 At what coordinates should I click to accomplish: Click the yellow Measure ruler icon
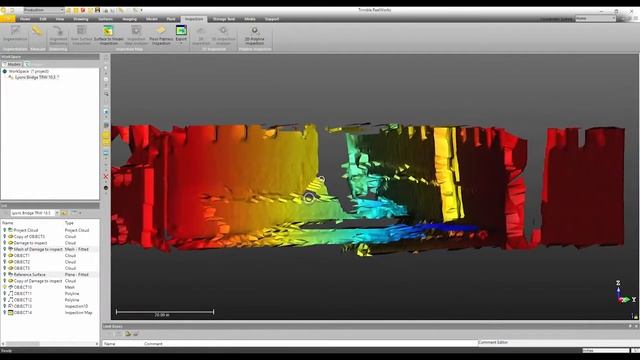tap(38, 31)
